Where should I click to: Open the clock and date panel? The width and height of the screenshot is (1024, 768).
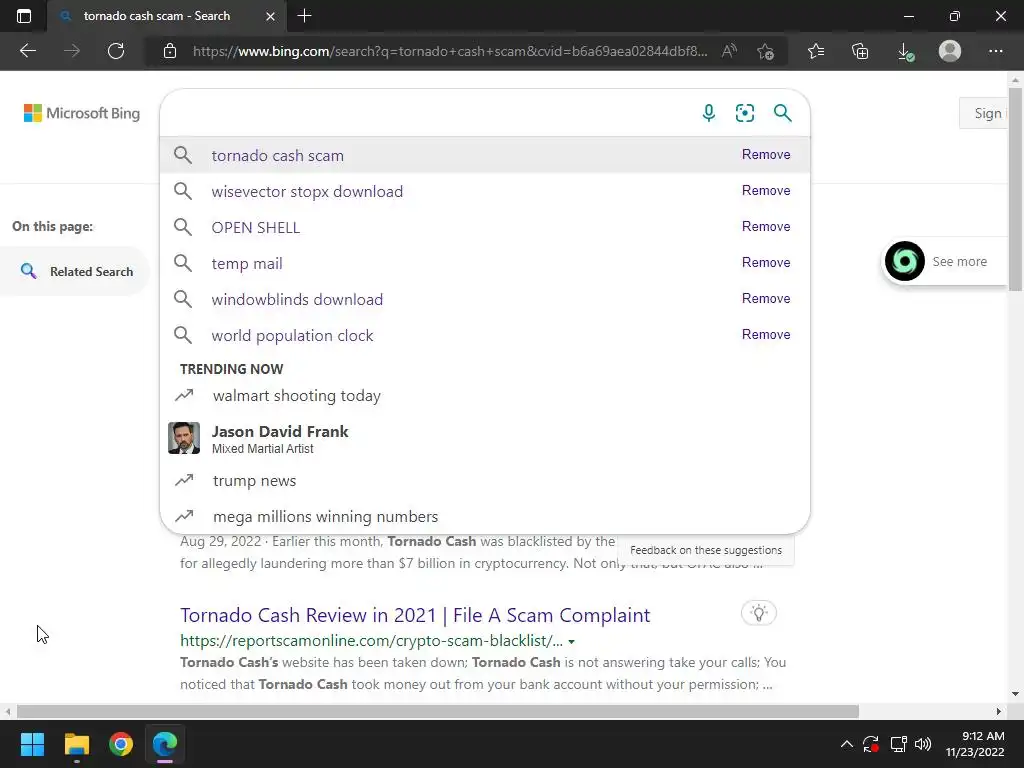(x=975, y=744)
